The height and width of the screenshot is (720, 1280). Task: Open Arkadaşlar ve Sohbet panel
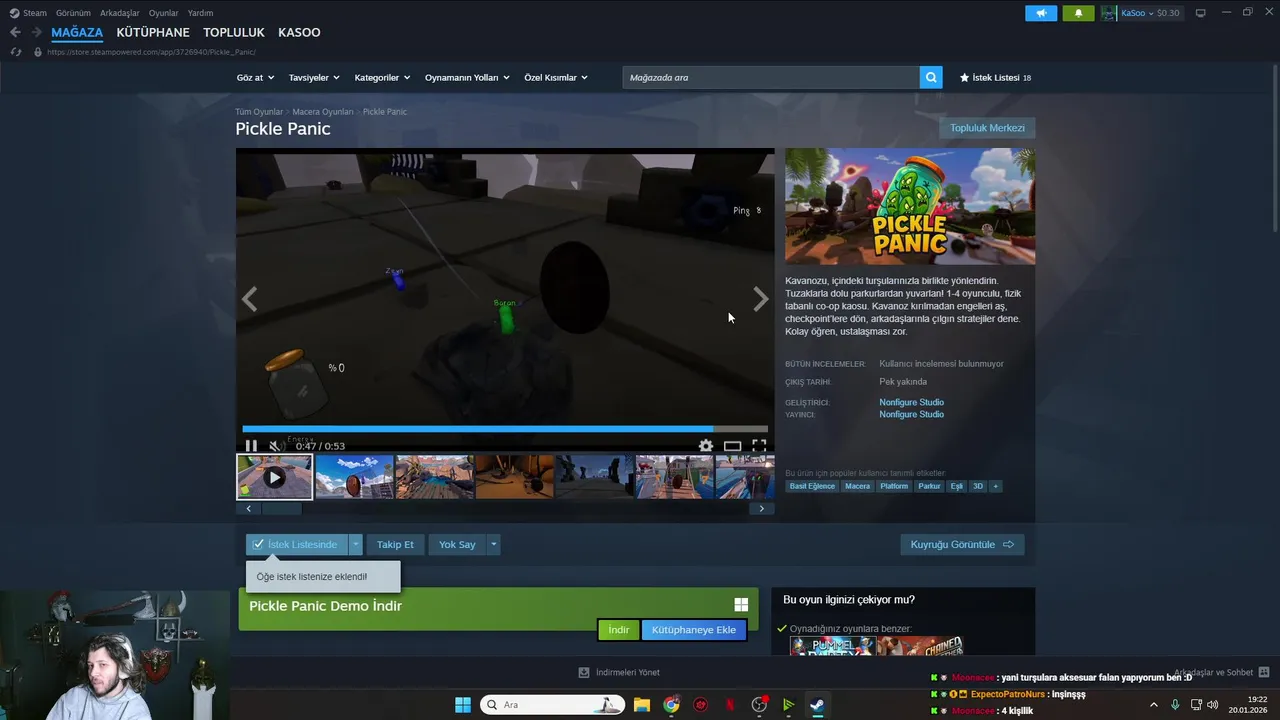[x=1221, y=672]
